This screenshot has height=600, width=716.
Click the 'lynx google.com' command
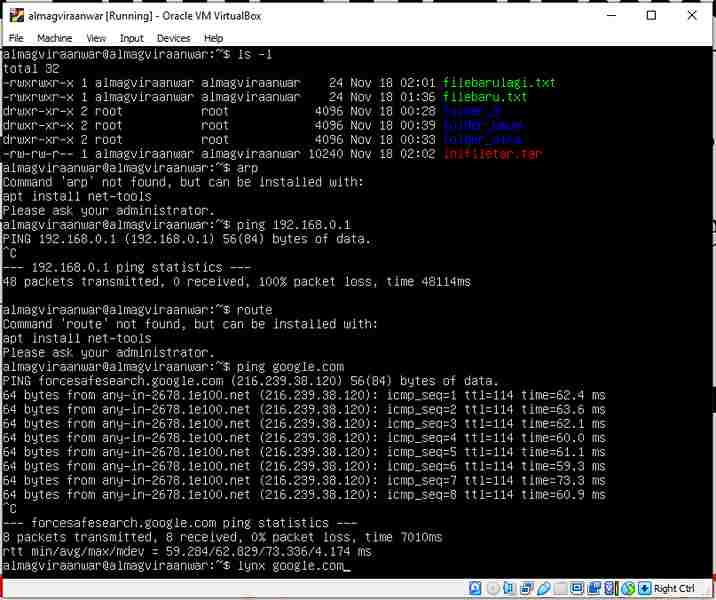(x=290, y=566)
